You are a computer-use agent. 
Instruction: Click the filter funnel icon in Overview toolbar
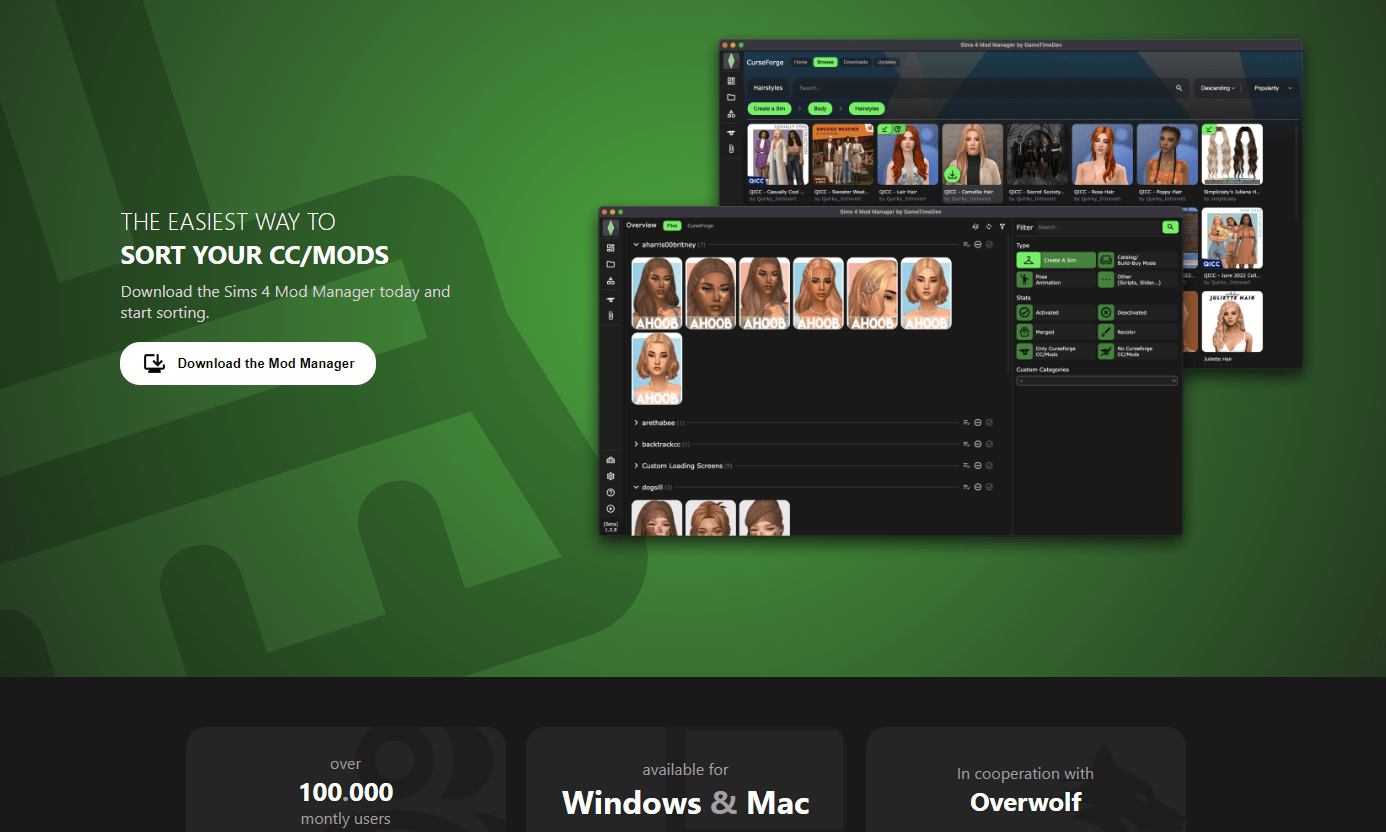pyautogui.click(x=1002, y=227)
